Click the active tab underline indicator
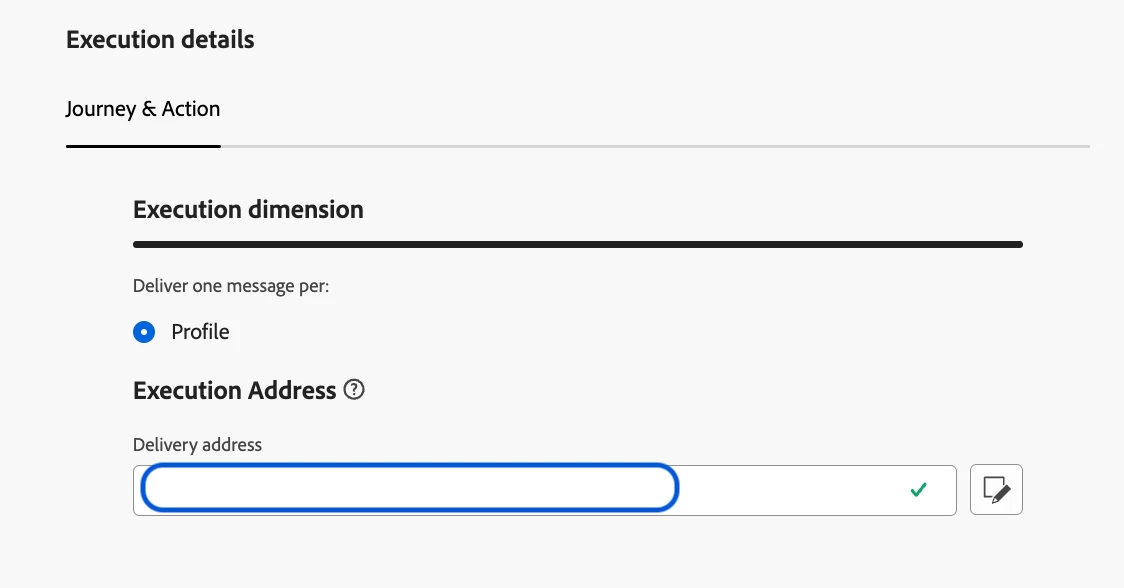Screen dimensions: 1124x588 (143, 146)
